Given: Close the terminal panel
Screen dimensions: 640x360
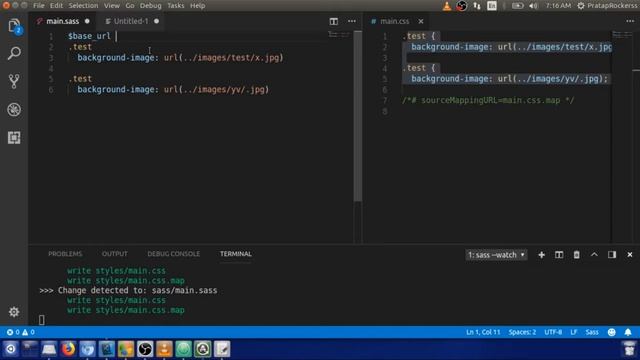Looking at the screenshot, I should point(630,255).
